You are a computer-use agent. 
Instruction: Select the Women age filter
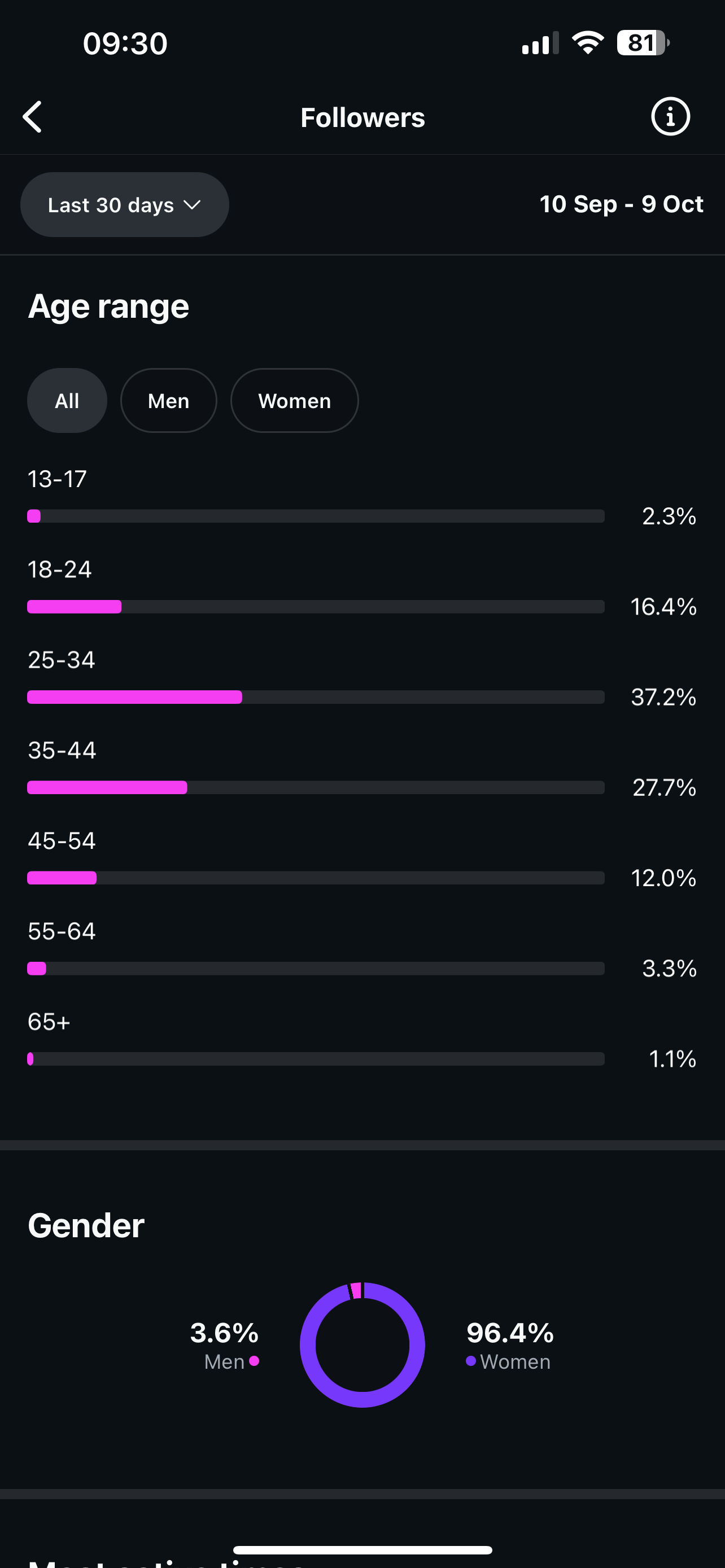pyautogui.click(x=295, y=401)
